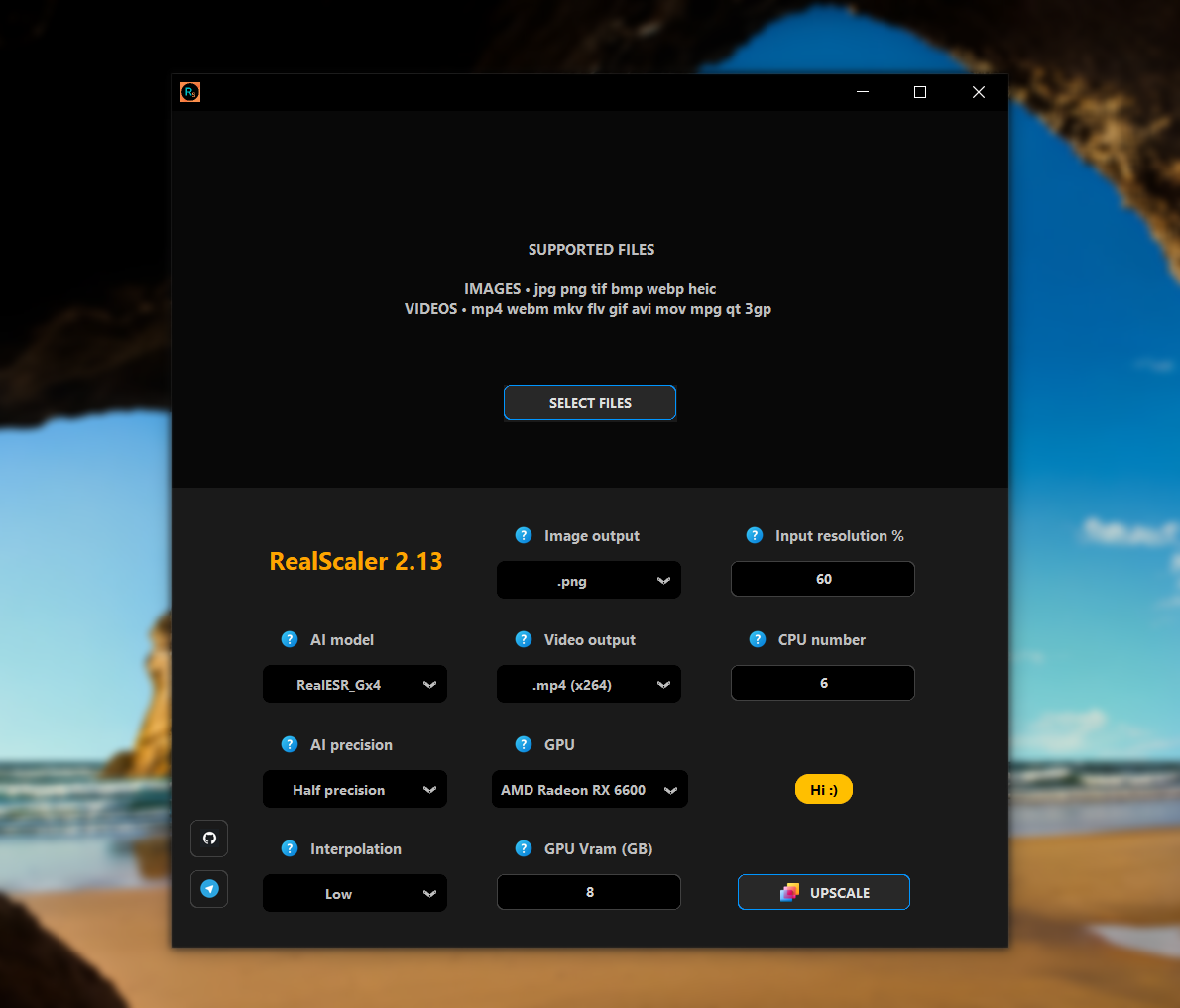This screenshot has height=1008, width=1180.
Task: Click the SELECT FILES button
Action: coord(589,402)
